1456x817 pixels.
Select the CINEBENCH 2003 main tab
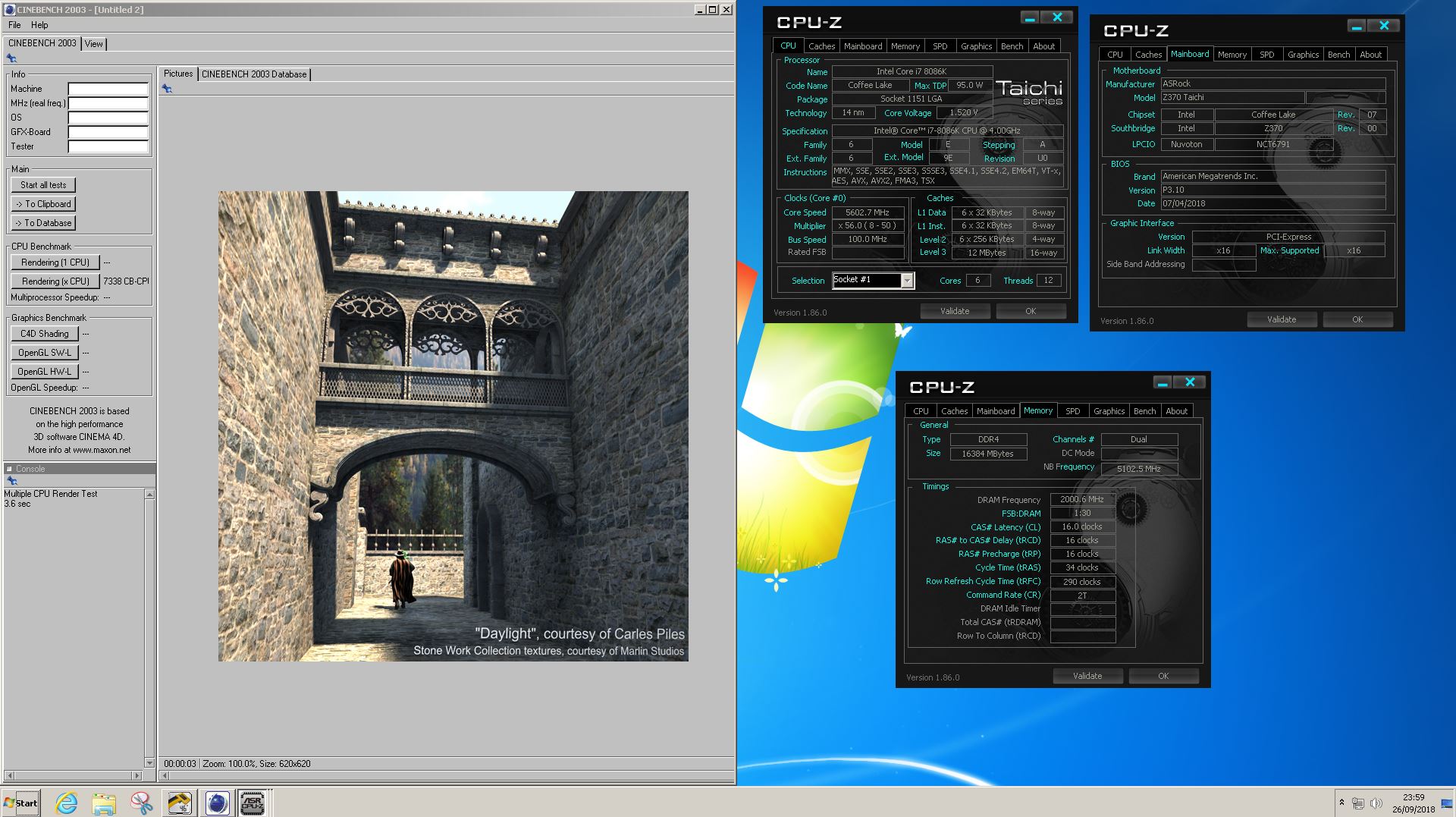(x=42, y=43)
